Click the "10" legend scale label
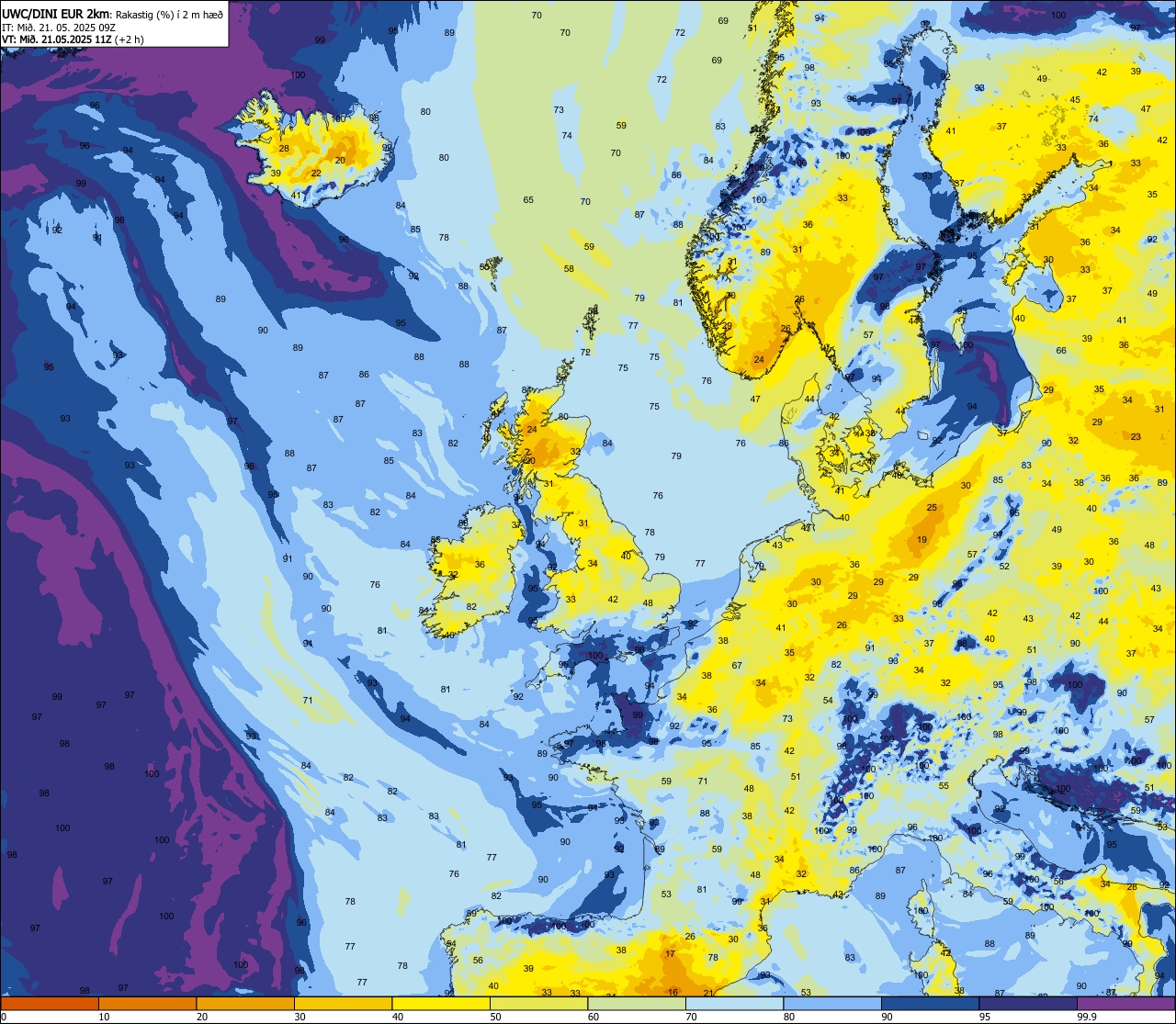This screenshot has width=1176, height=1024. (104, 1017)
